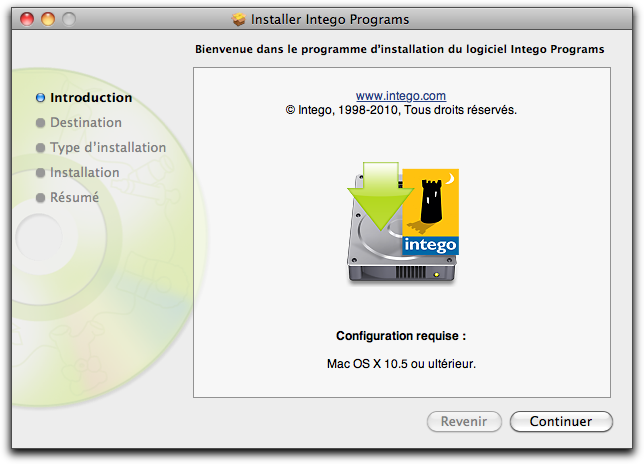The height and width of the screenshot is (464, 644).
Task: Click the Installer Intego Programs window title
Action: (x=330, y=19)
